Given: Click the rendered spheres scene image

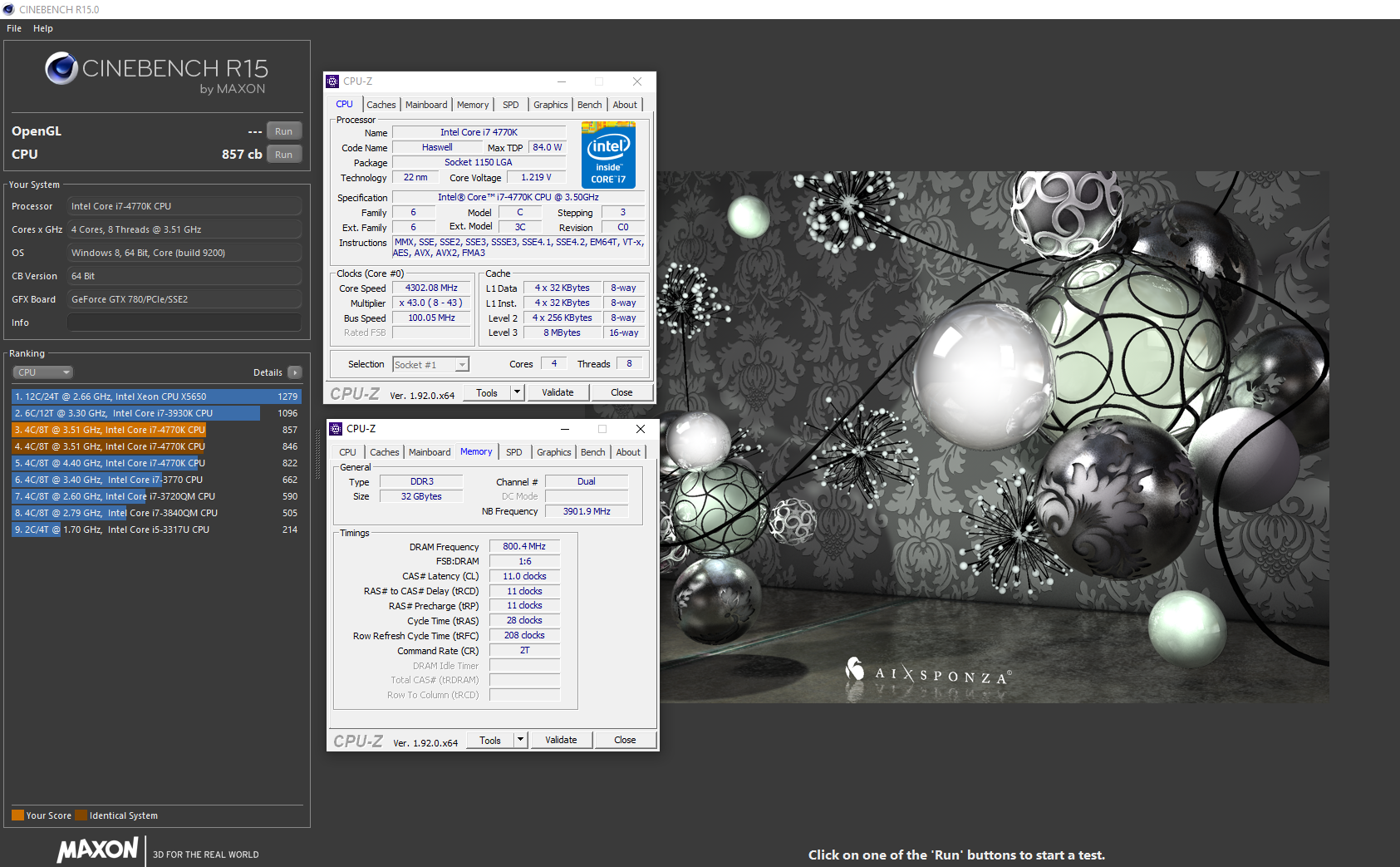Looking at the screenshot, I should pos(994,437).
